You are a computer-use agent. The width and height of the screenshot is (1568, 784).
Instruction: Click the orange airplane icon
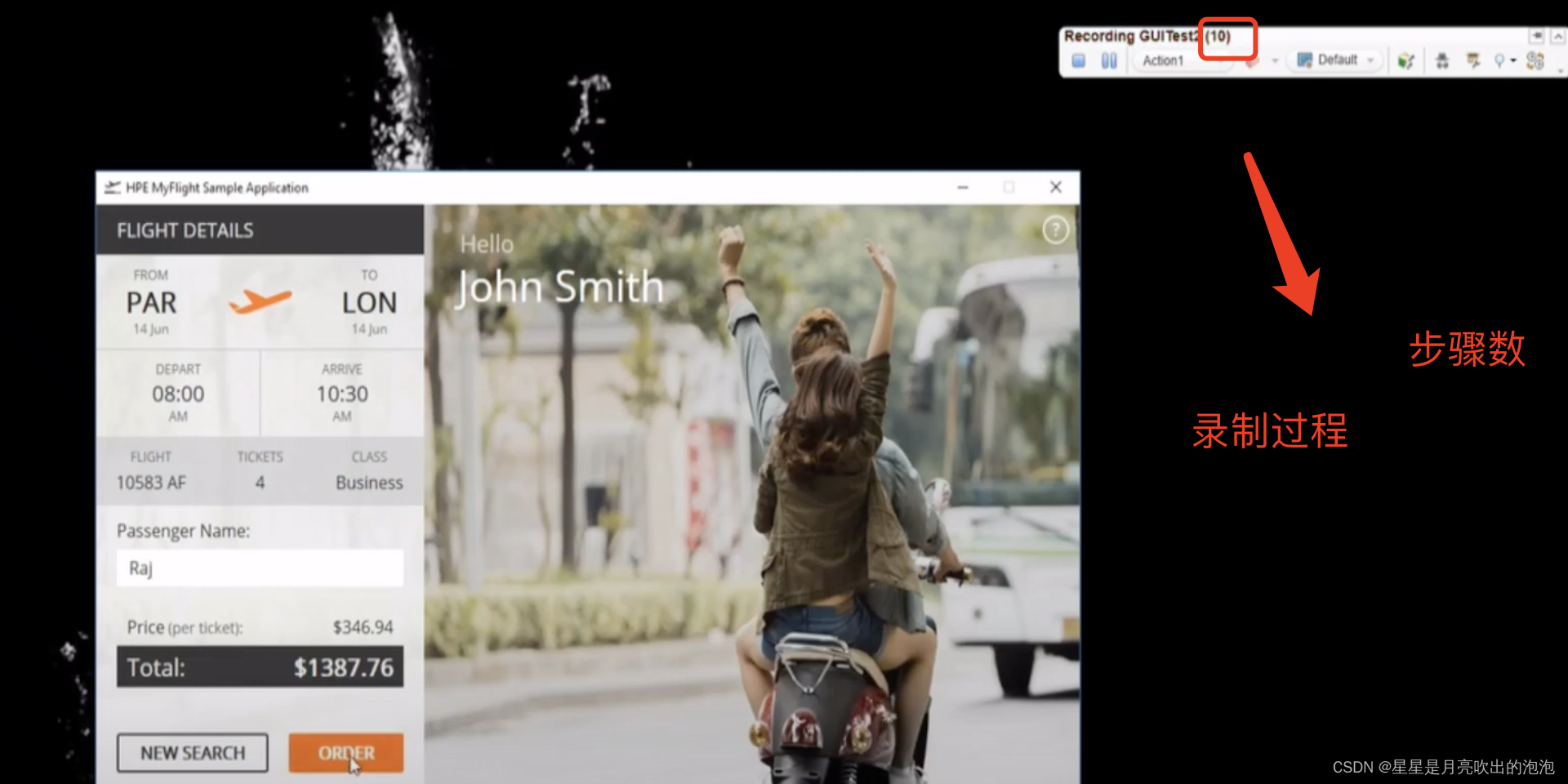click(260, 301)
